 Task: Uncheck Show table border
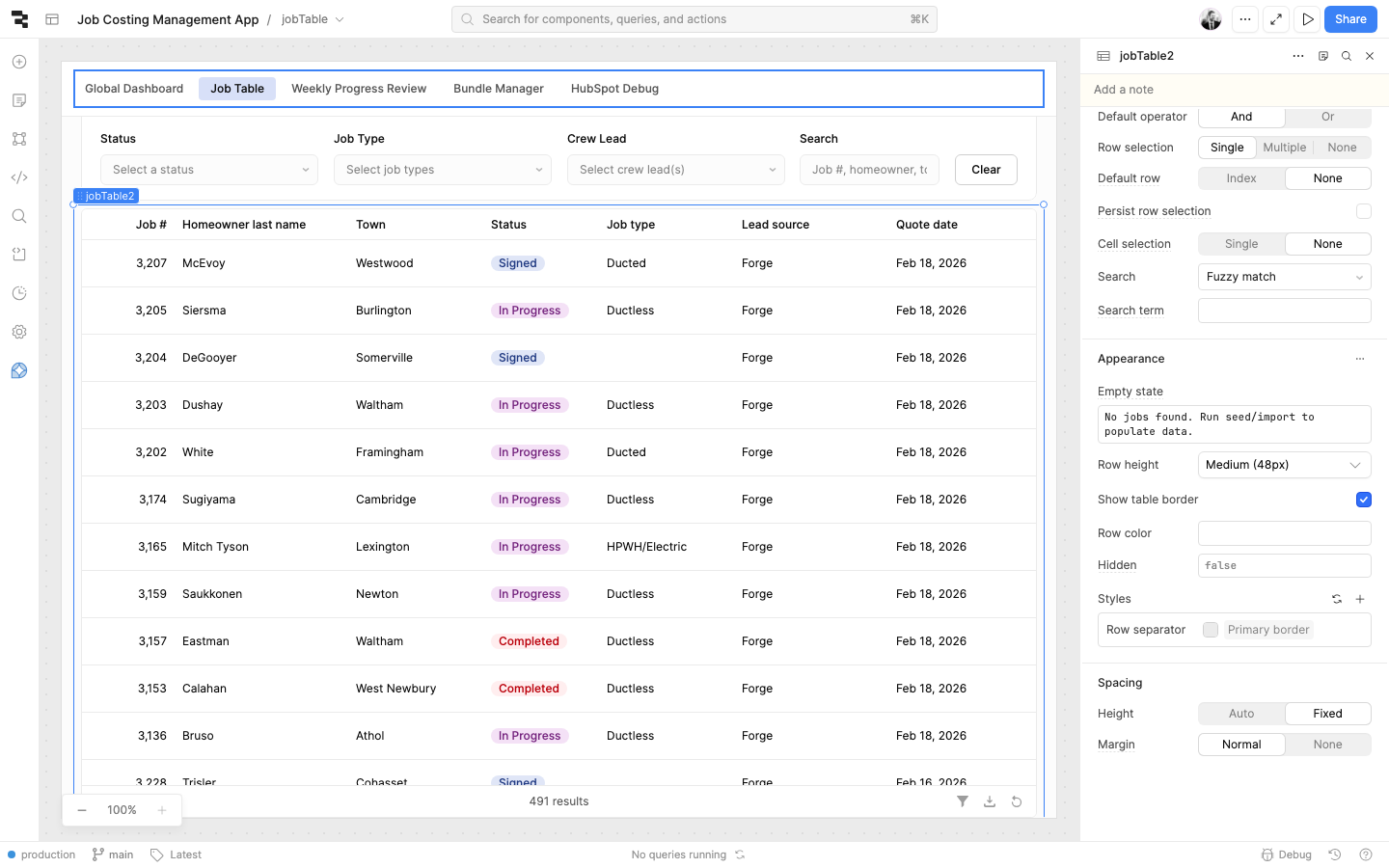pyautogui.click(x=1363, y=500)
